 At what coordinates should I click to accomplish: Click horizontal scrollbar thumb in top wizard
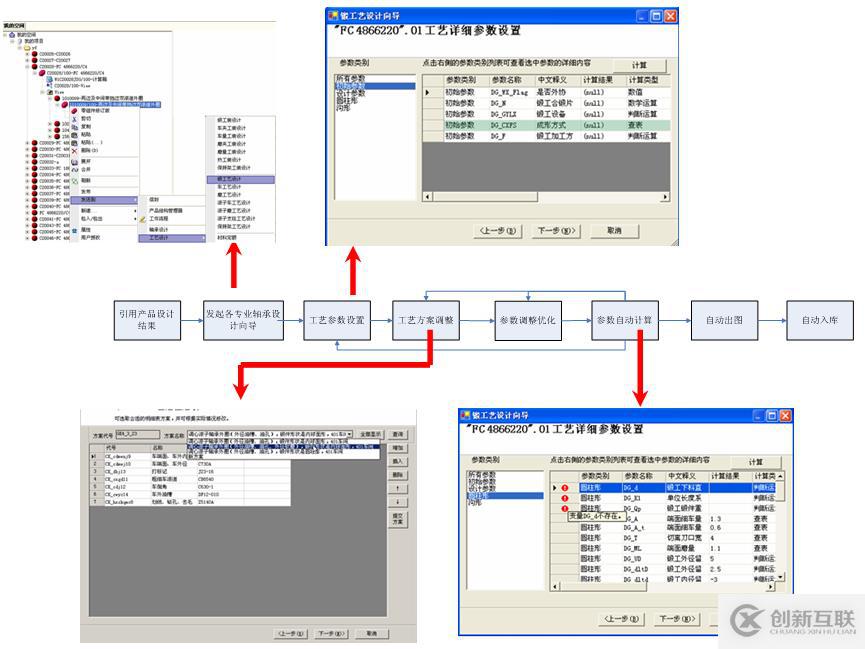[x=485, y=196]
